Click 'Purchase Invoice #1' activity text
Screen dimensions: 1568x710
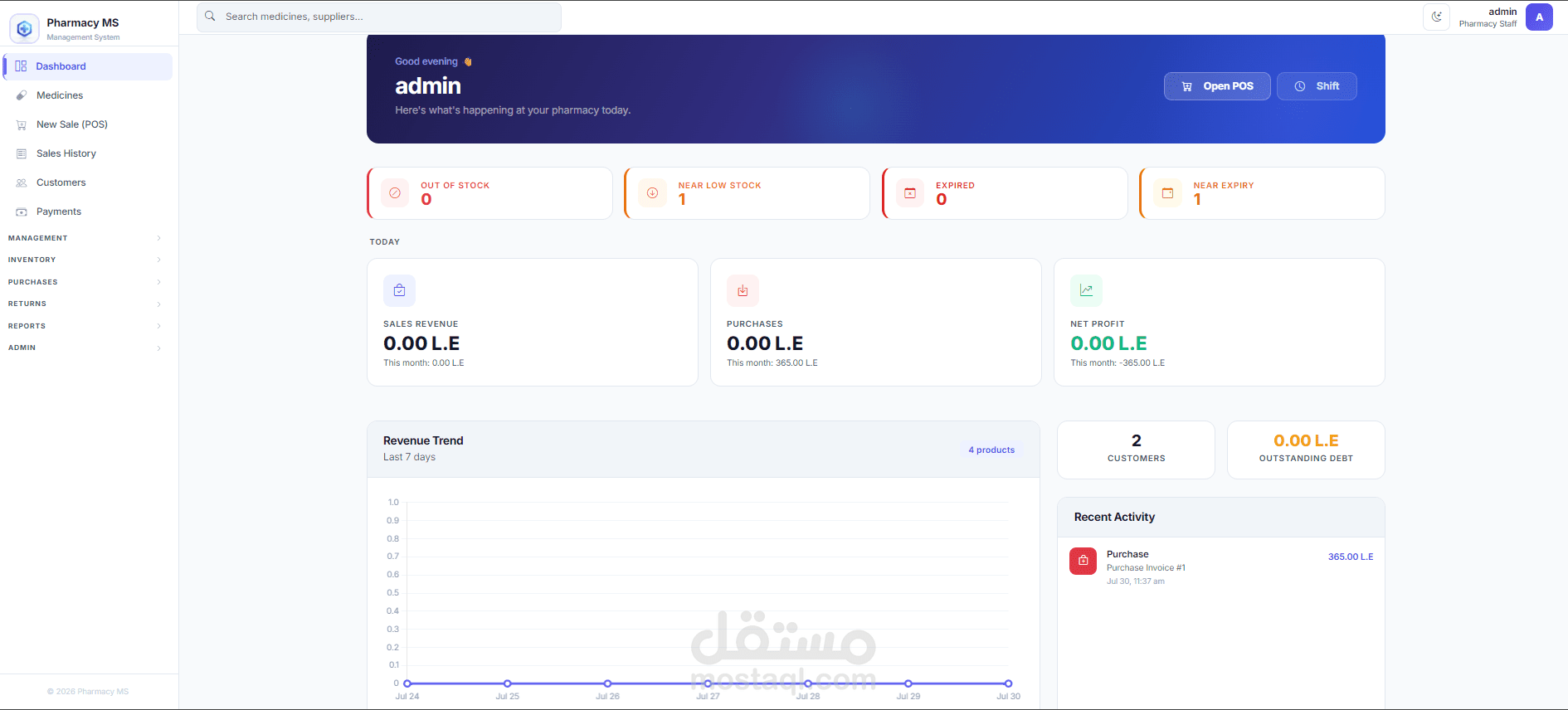[1146, 568]
